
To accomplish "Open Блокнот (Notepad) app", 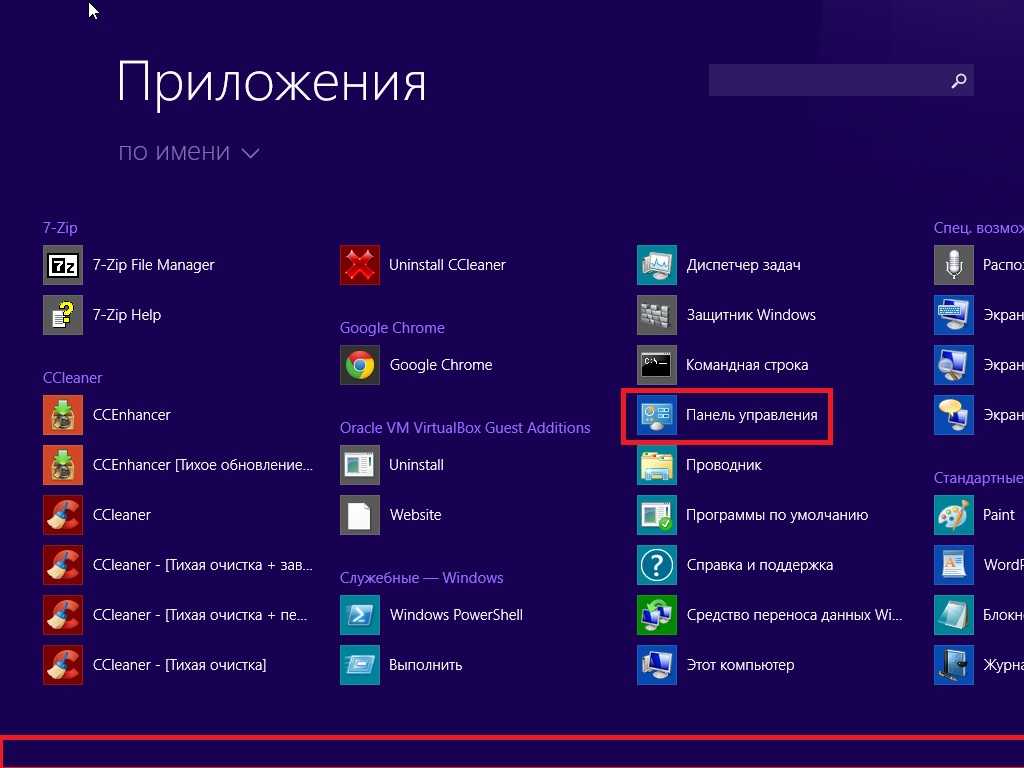I will point(979,615).
